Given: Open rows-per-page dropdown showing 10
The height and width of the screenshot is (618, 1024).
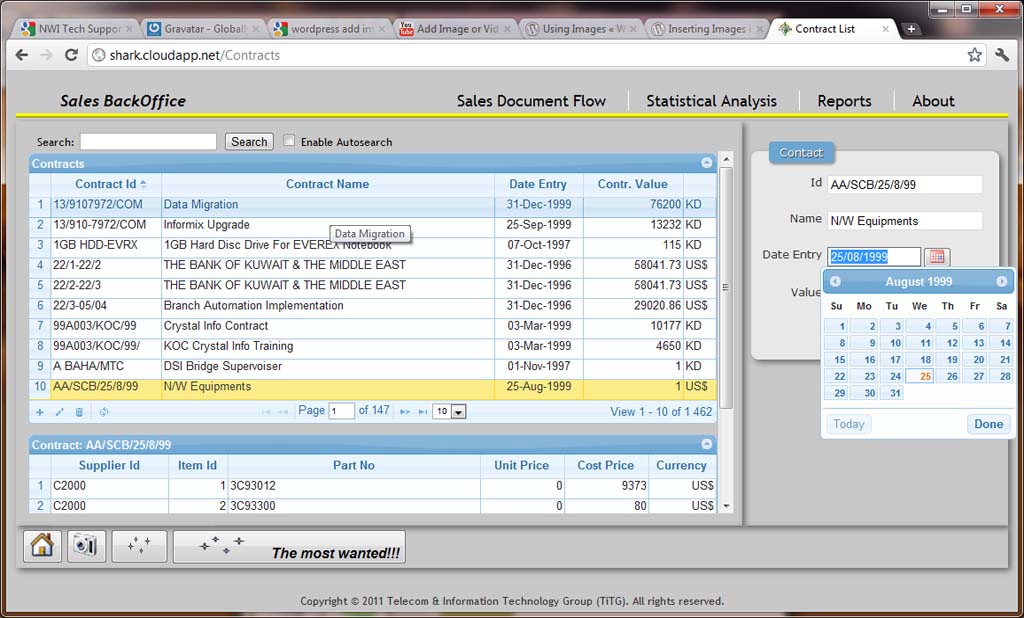Looking at the screenshot, I should pos(450,411).
